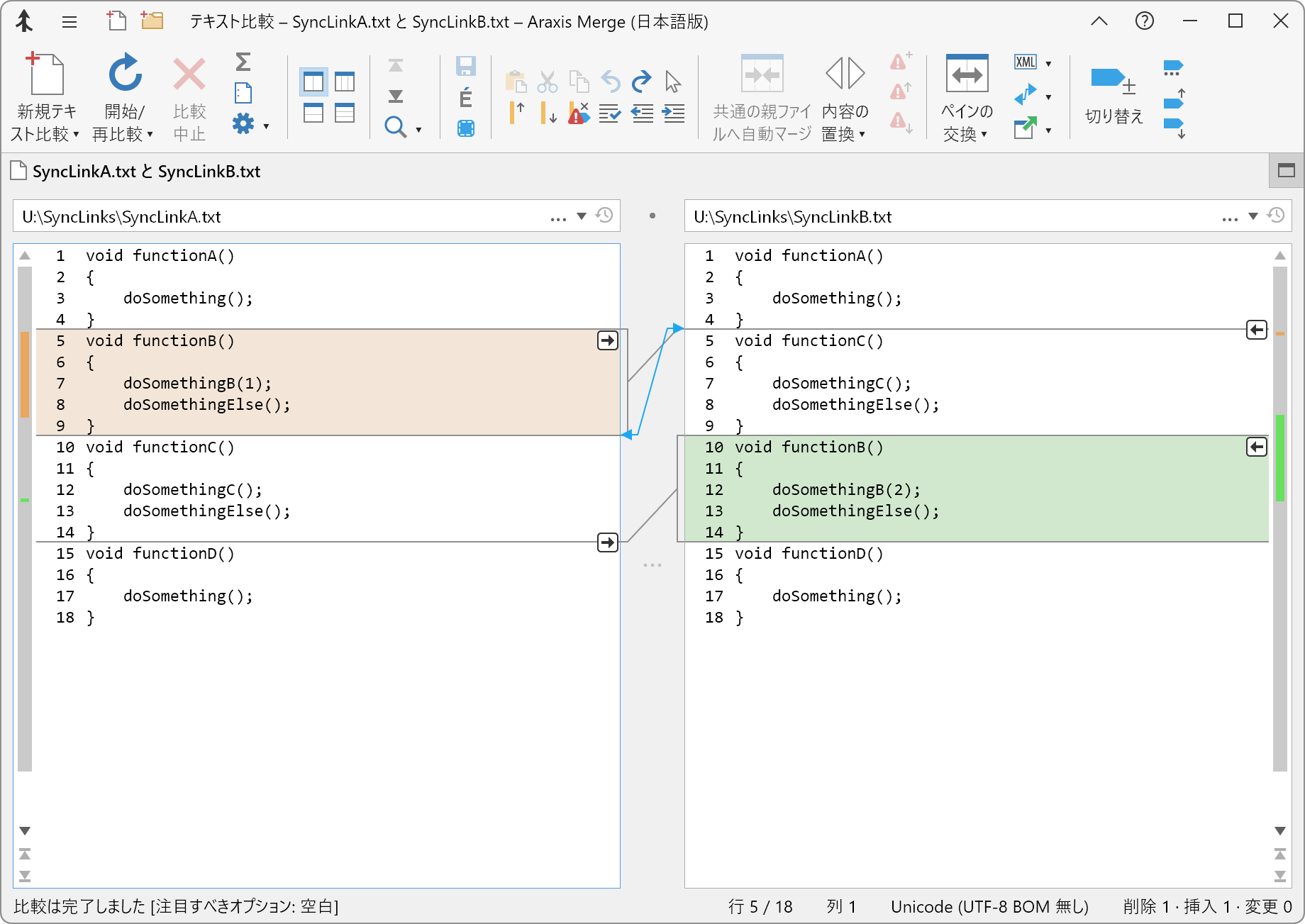Image resolution: width=1305 pixels, height=924 pixels.
Task: Switch to three-pane vertical layout
Action: pyautogui.click(x=345, y=82)
